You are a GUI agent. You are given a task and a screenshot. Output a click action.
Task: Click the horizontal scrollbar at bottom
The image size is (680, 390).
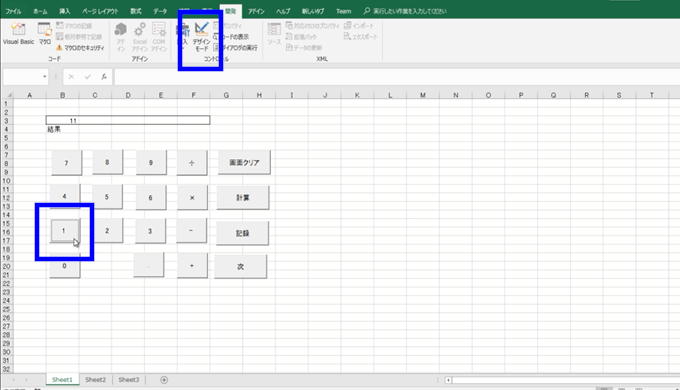tap(563, 380)
